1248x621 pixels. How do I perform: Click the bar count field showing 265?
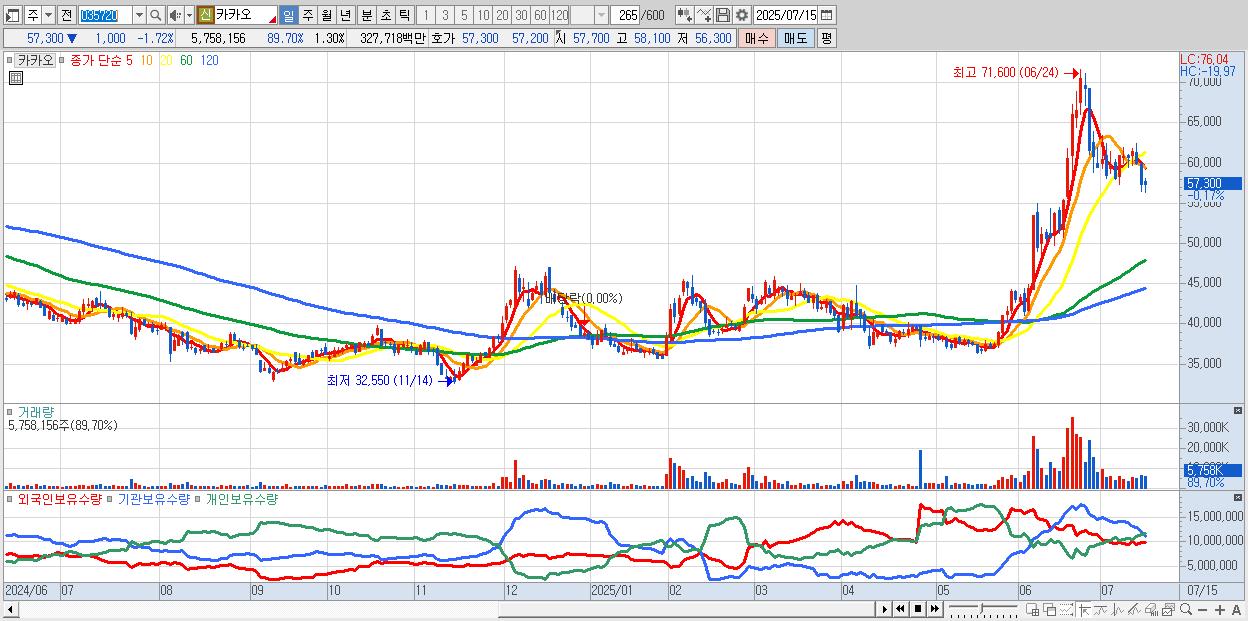pyautogui.click(x=626, y=16)
